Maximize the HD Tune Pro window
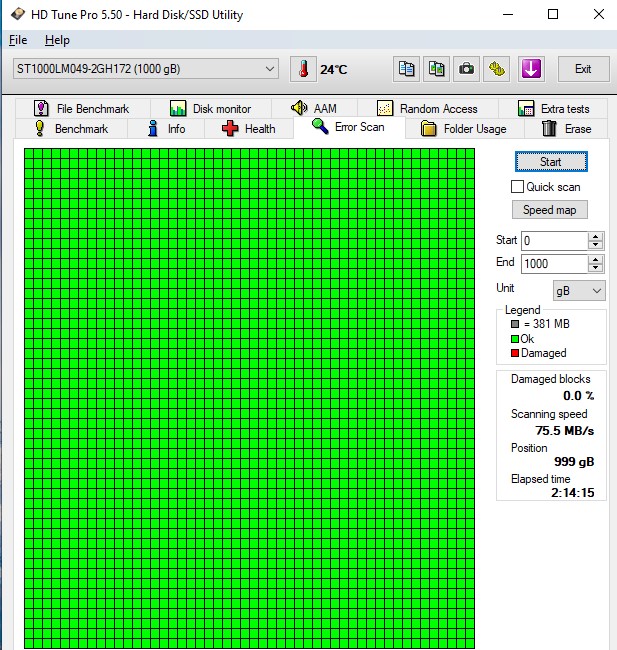Screen dimensions: 617x650 click(x=553, y=15)
